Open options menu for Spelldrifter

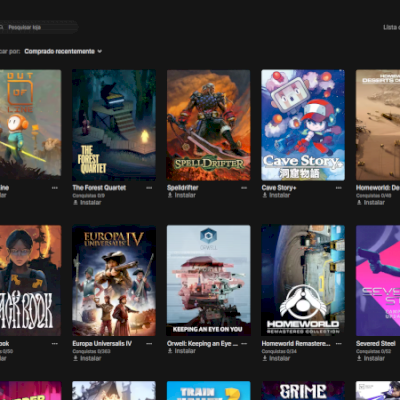244,188
